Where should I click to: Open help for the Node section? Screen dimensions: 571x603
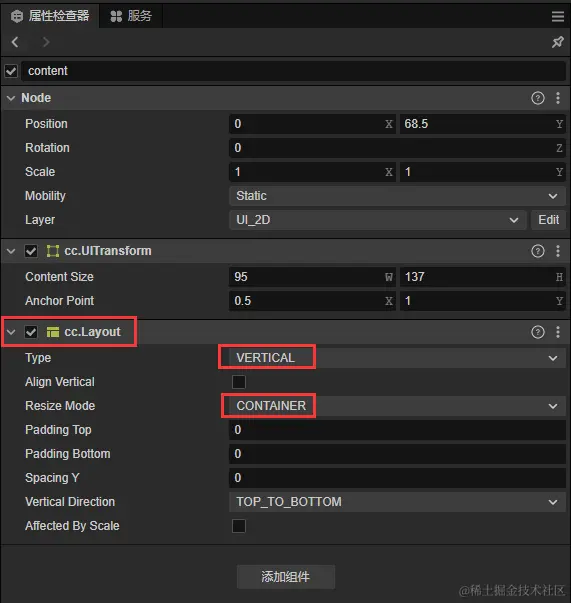coord(538,98)
